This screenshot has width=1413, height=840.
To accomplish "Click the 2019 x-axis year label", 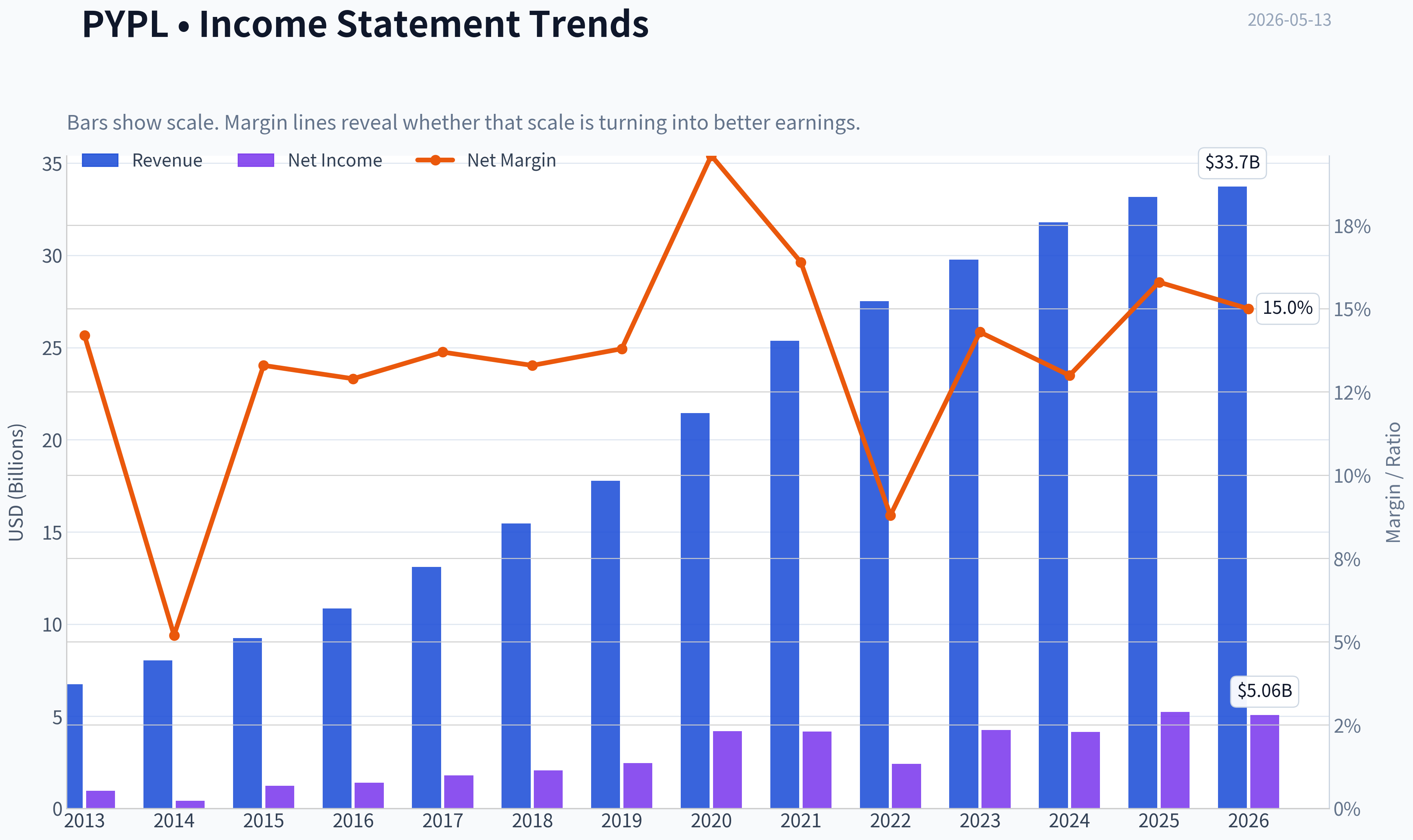I will click(x=622, y=821).
